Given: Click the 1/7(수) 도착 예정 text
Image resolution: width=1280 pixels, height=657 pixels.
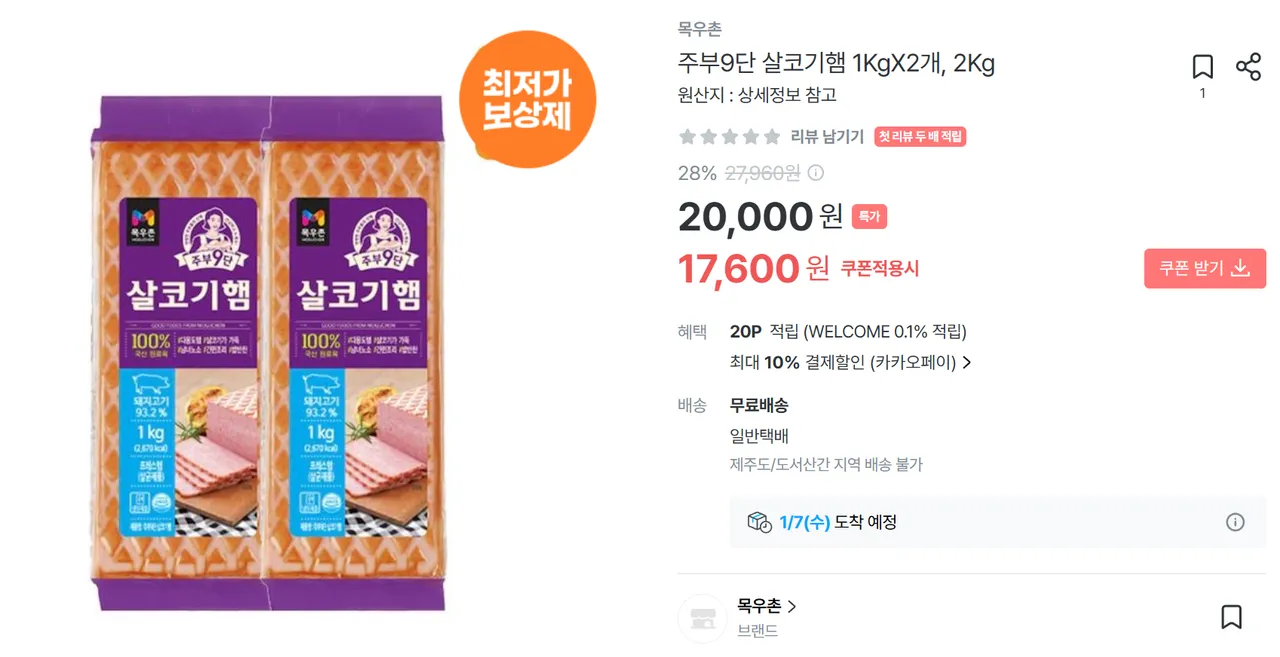Looking at the screenshot, I should coord(837,522).
